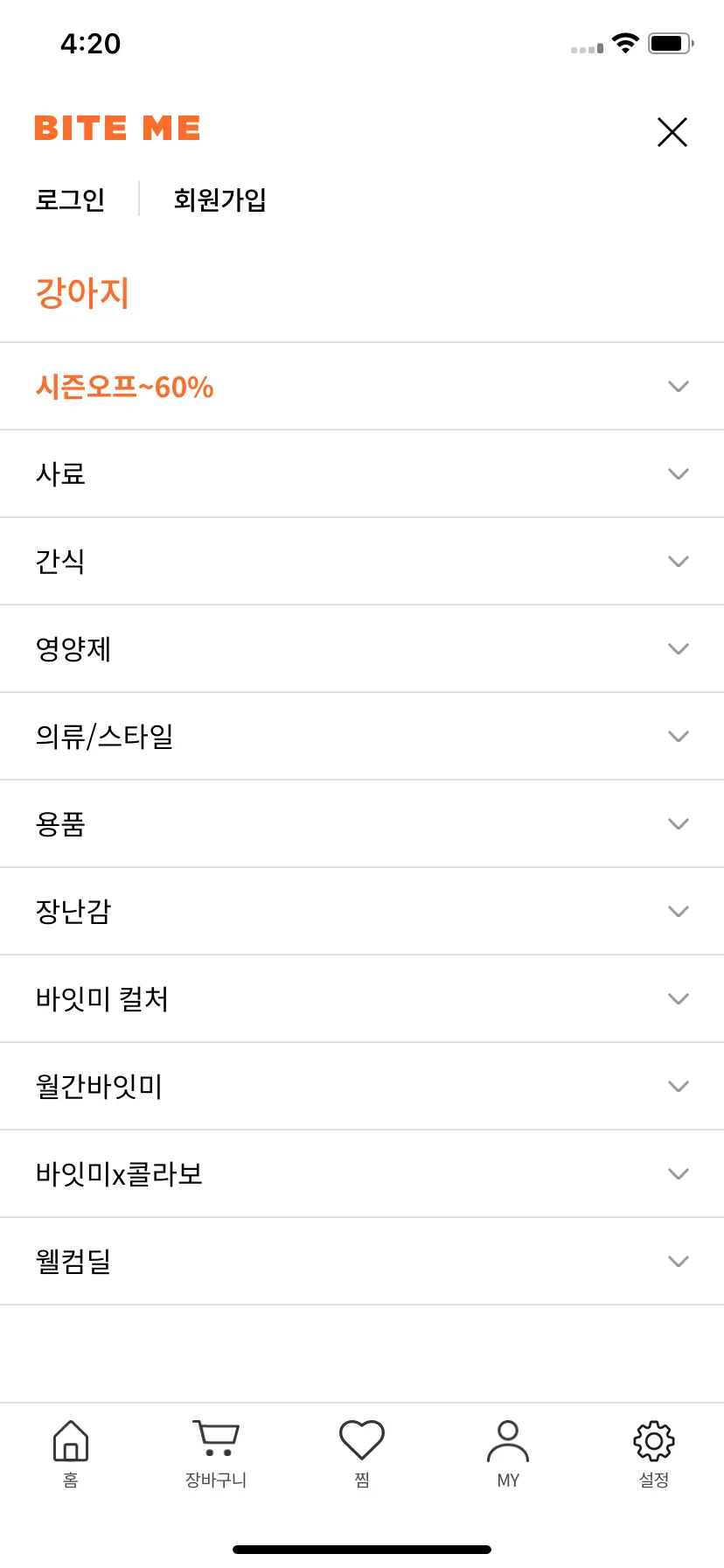
Task: Expand the 장난감 category chevron
Action: (679, 911)
